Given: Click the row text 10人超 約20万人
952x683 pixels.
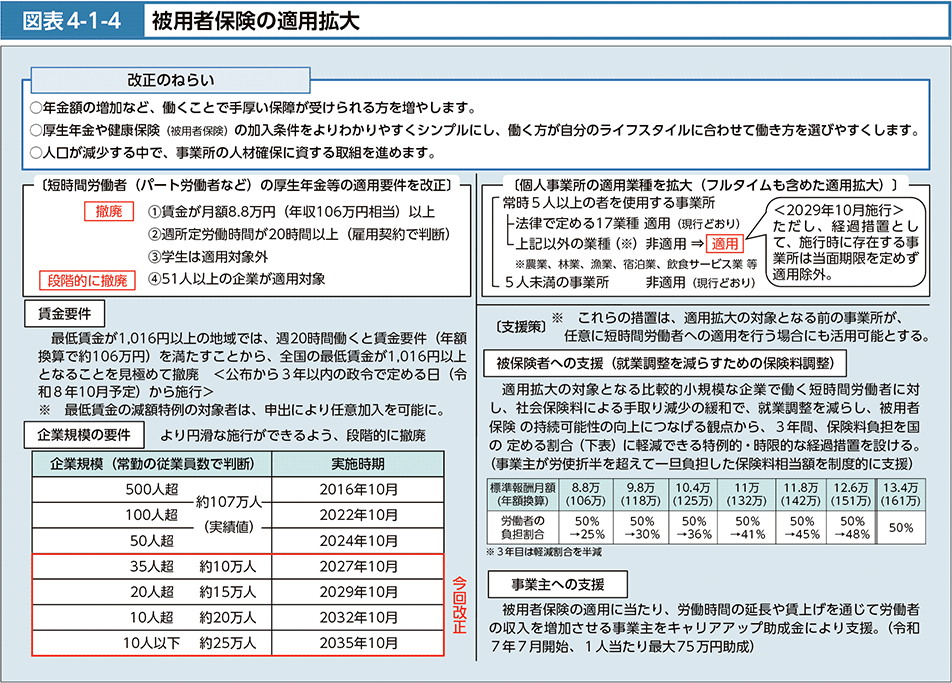Looking at the screenshot, I should [193, 617].
